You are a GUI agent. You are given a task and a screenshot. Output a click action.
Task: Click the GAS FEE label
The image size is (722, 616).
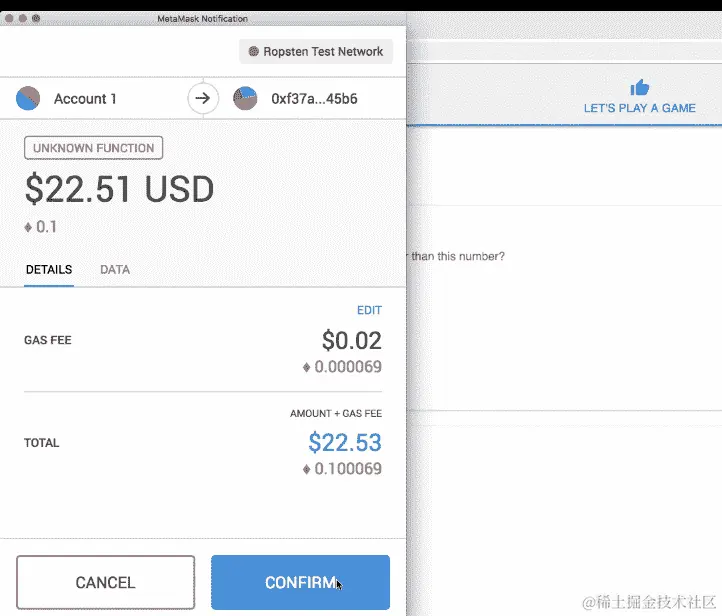(x=48, y=340)
